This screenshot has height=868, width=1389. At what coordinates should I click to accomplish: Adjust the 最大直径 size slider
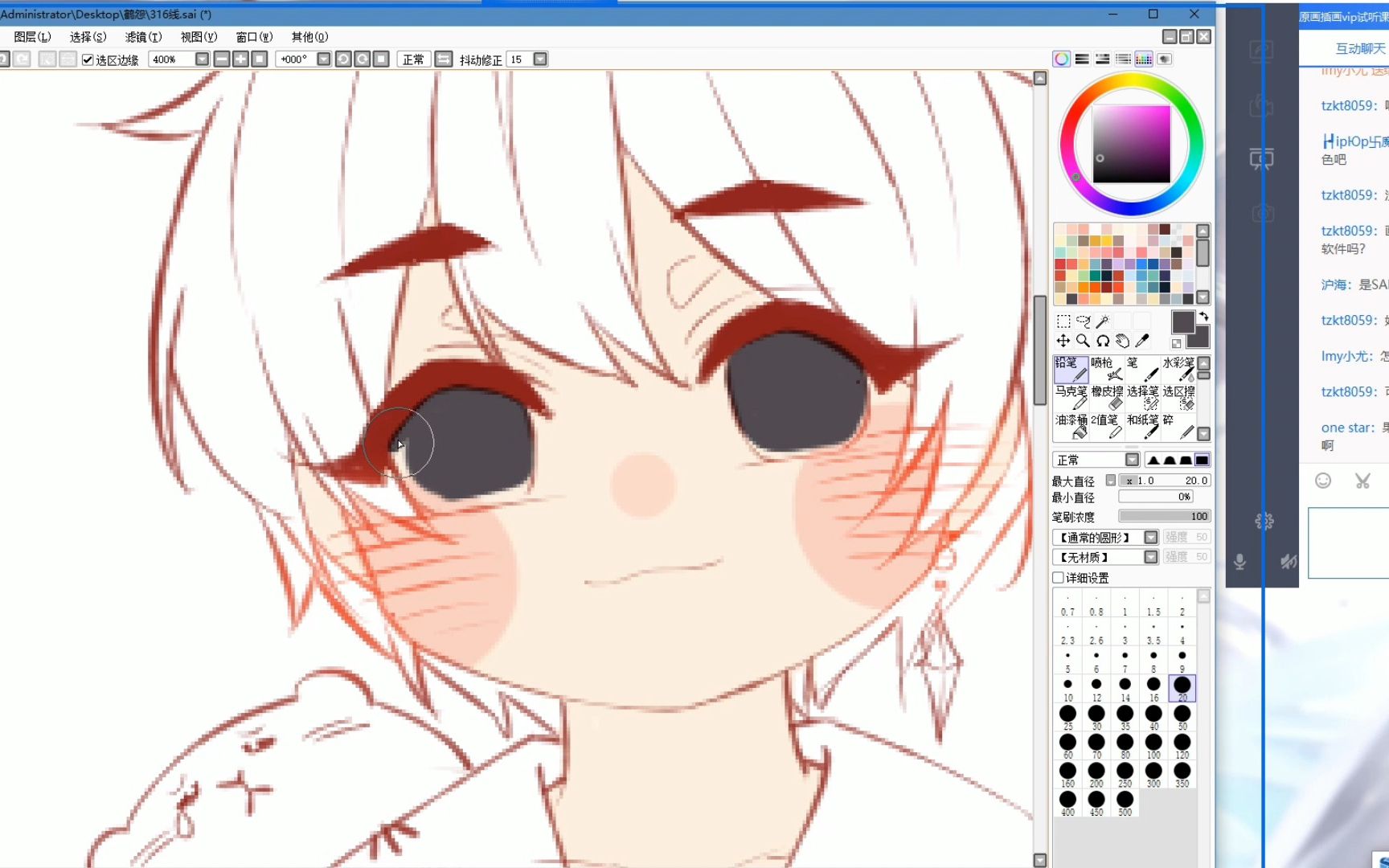[x=1165, y=480]
